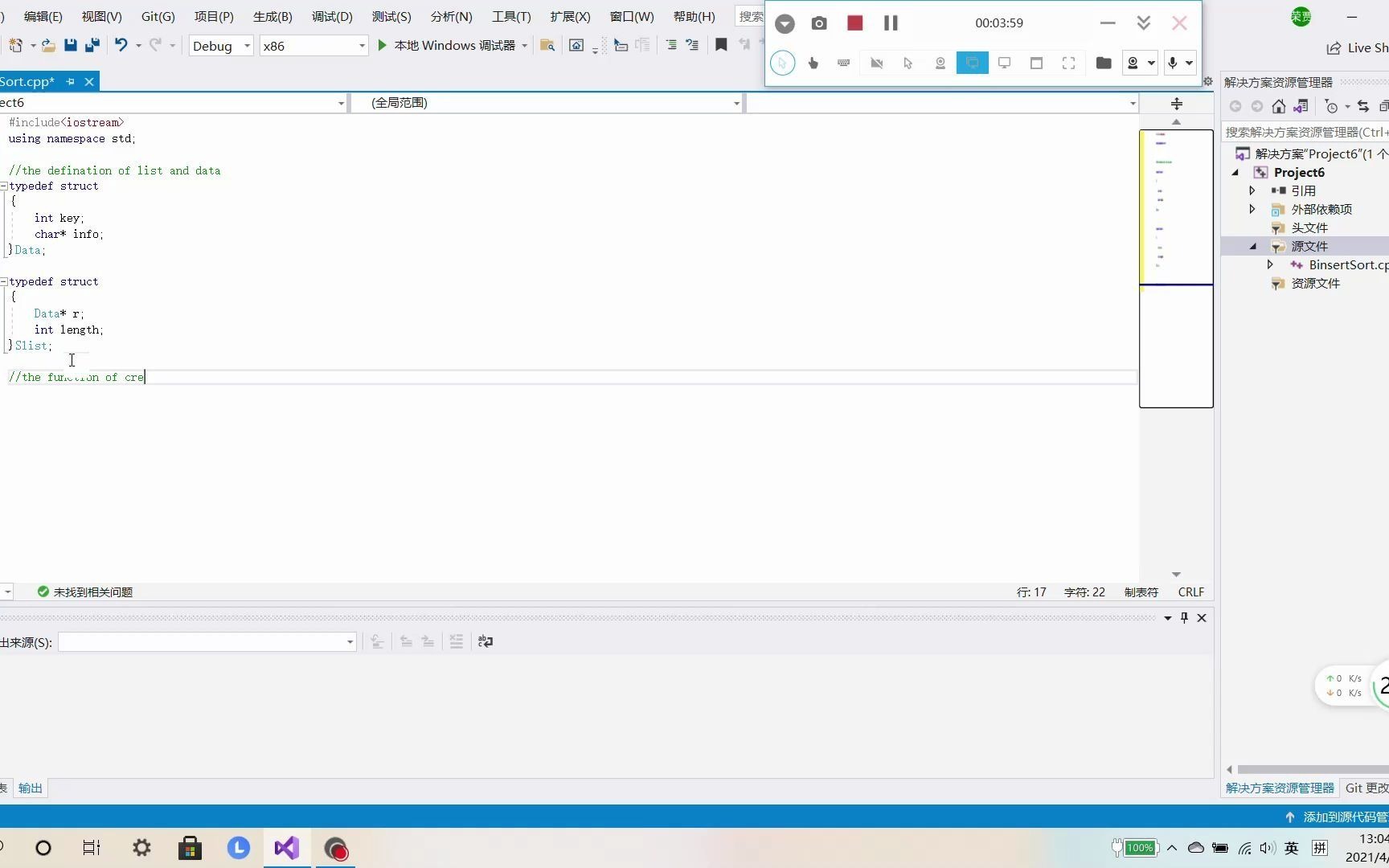1389x868 pixels.
Task: Open the Git(G) menu
Action: tap(158, 16)
